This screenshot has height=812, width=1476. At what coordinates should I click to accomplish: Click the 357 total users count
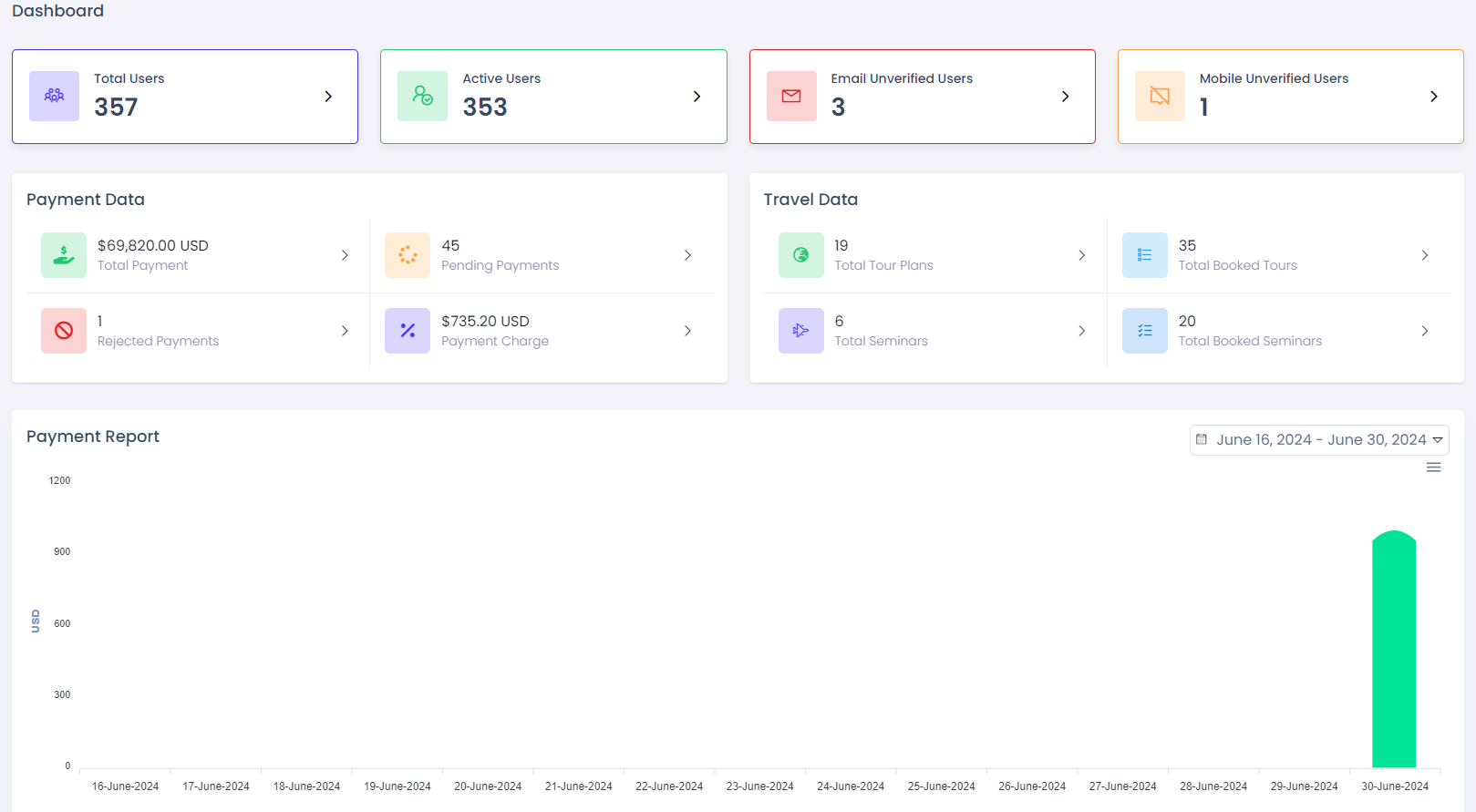(116, 108)
